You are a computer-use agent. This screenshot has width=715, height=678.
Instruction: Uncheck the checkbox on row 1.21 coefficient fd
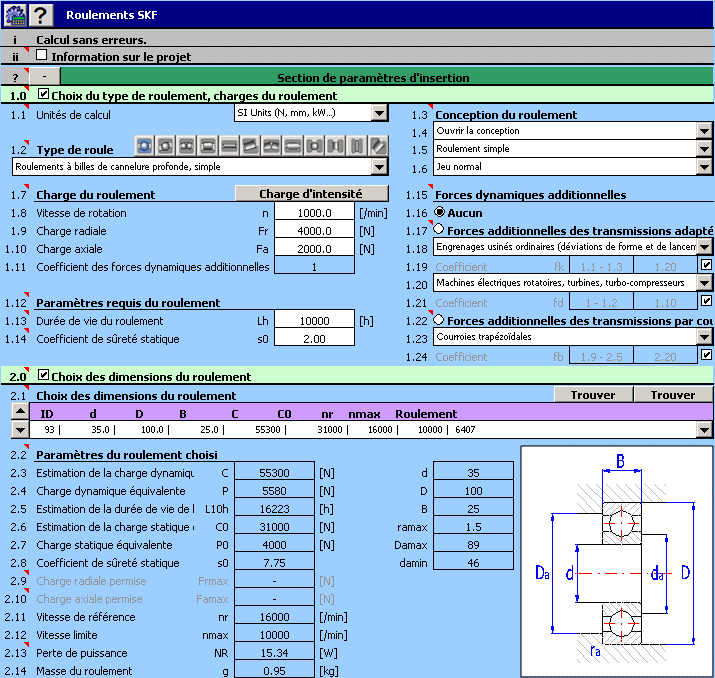[706, 300]
